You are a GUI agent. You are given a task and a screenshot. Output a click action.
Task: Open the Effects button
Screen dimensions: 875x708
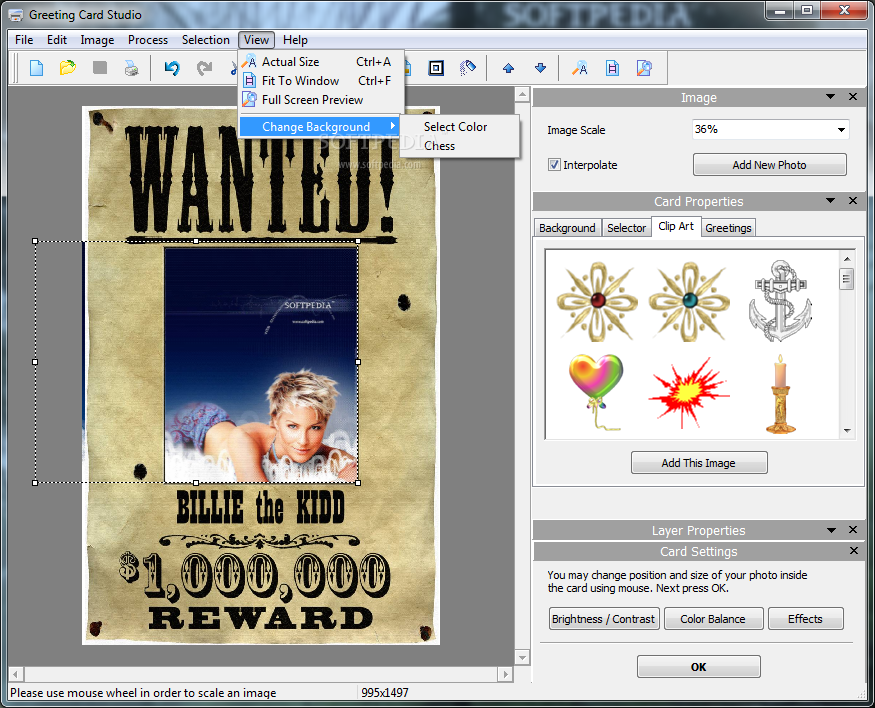(x=805, y=619)
